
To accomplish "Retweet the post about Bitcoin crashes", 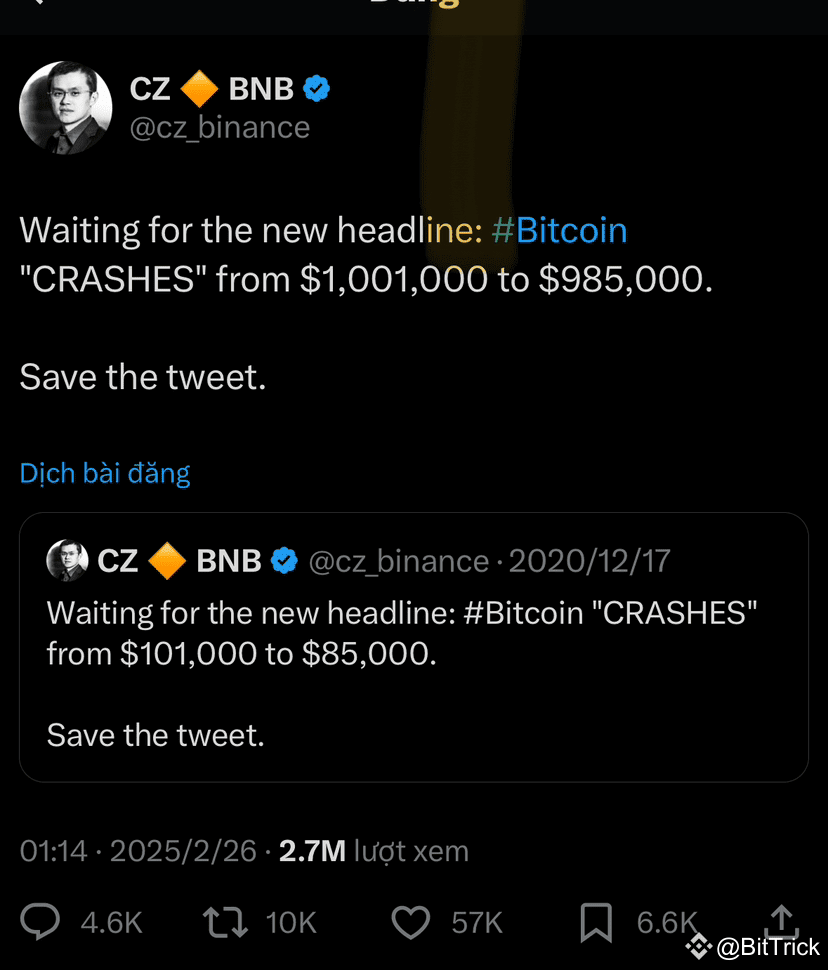I will tap(225, 922).
